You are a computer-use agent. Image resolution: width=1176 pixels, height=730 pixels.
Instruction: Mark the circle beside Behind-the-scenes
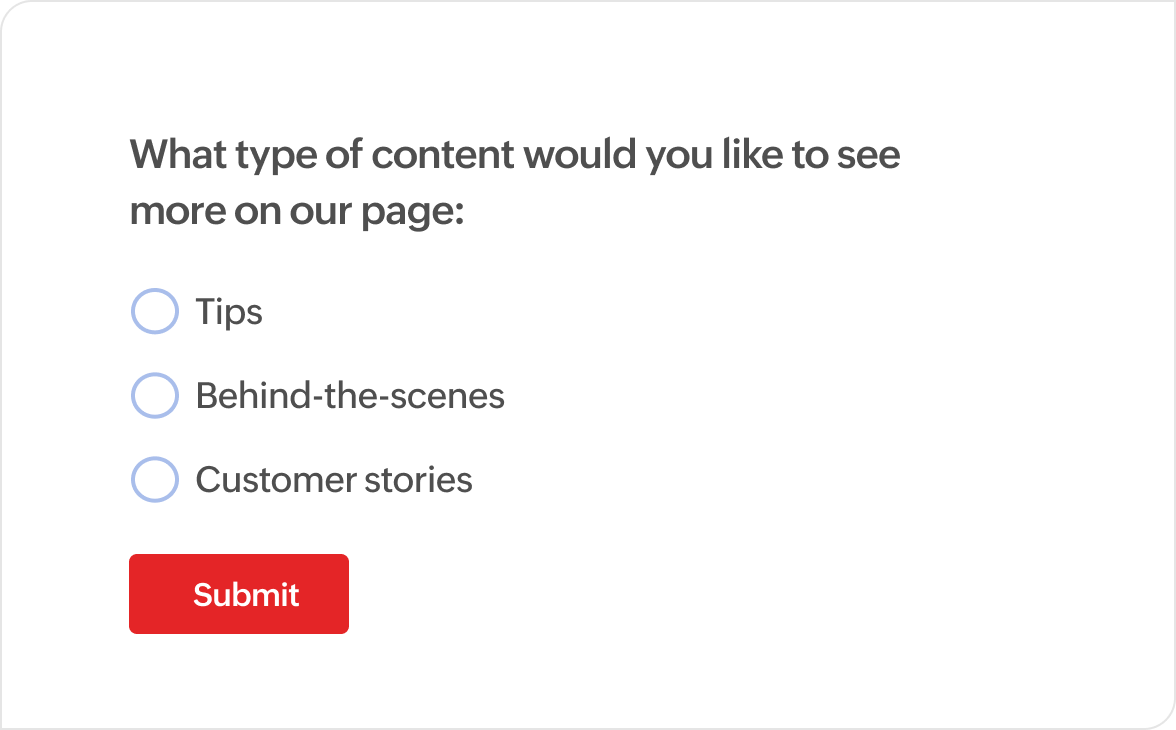coord(154,395)
